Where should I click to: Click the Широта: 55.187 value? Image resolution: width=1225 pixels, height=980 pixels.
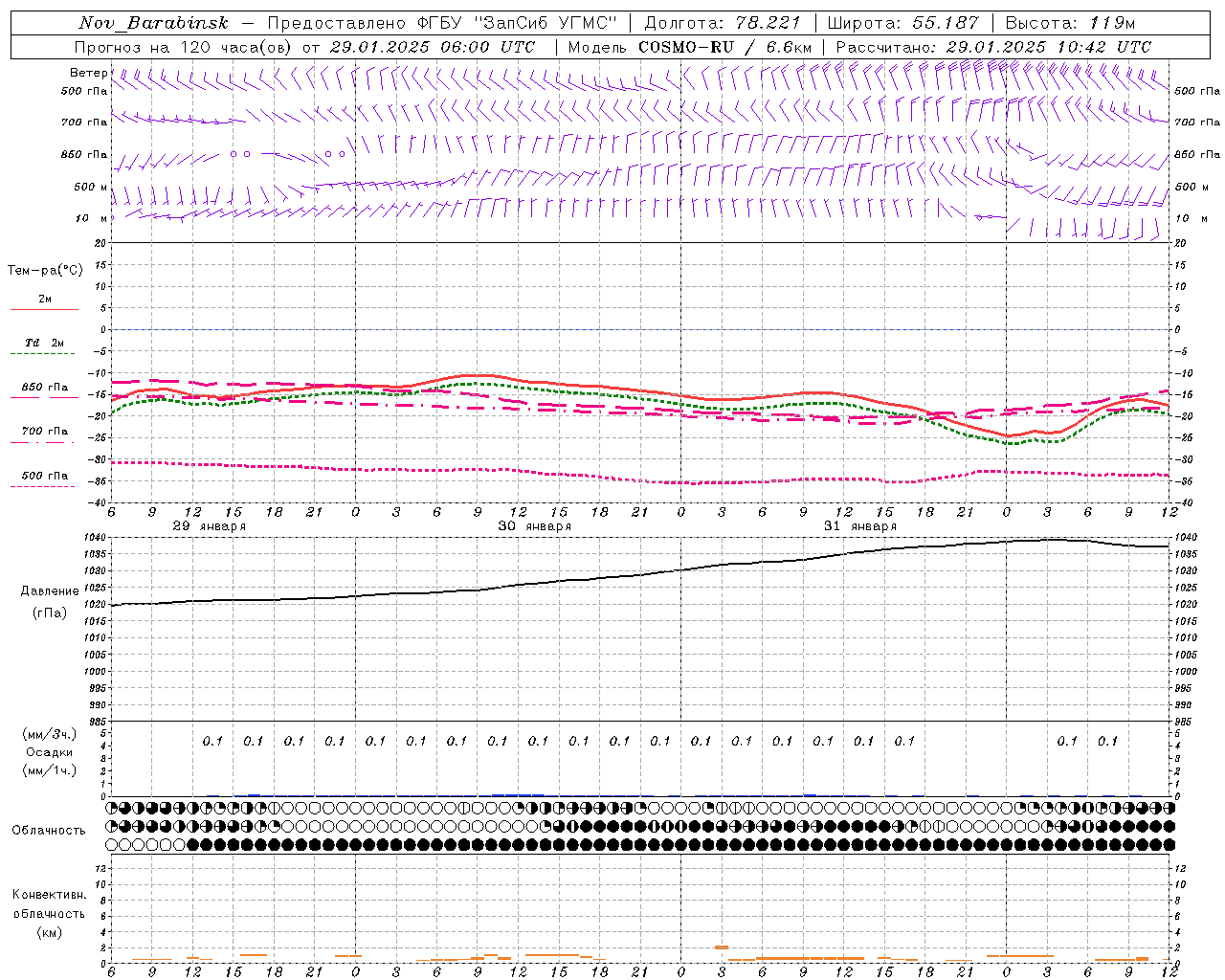coord(902,23)
